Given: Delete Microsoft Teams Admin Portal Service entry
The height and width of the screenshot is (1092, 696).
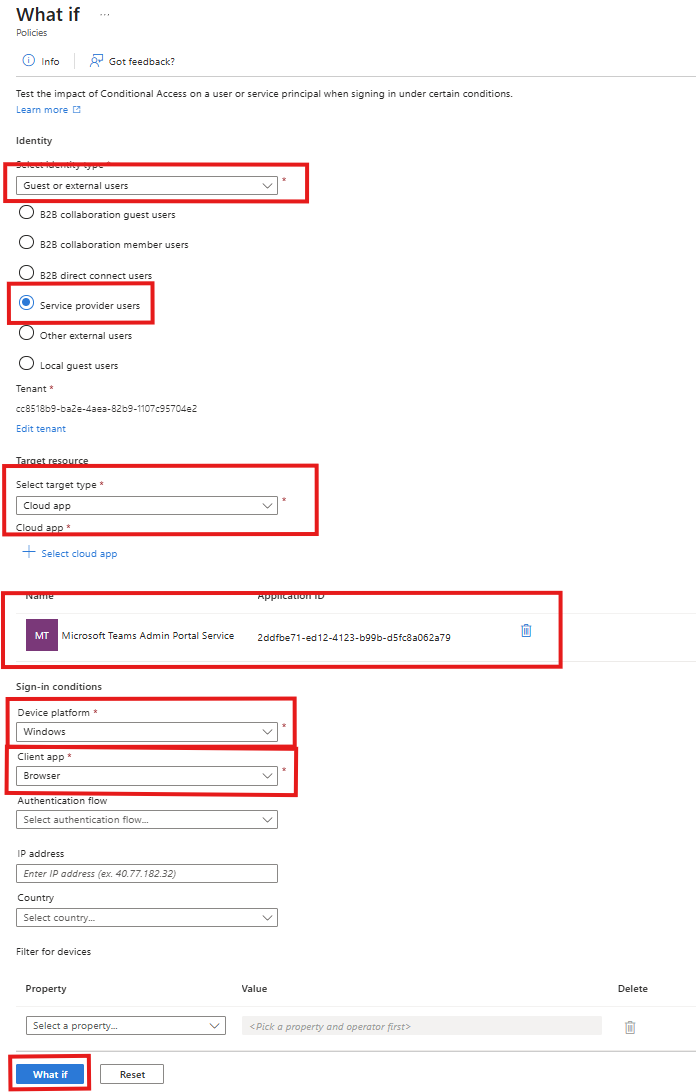Looking at the screenshot, I should [x=526, y=630].
